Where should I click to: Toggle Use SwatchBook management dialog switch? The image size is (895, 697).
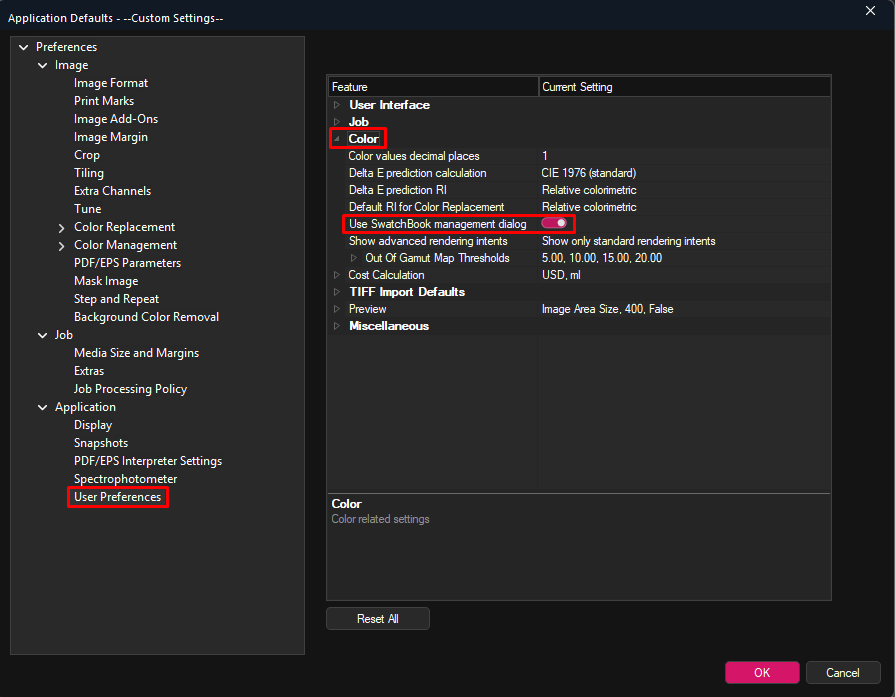coord(554,223)
